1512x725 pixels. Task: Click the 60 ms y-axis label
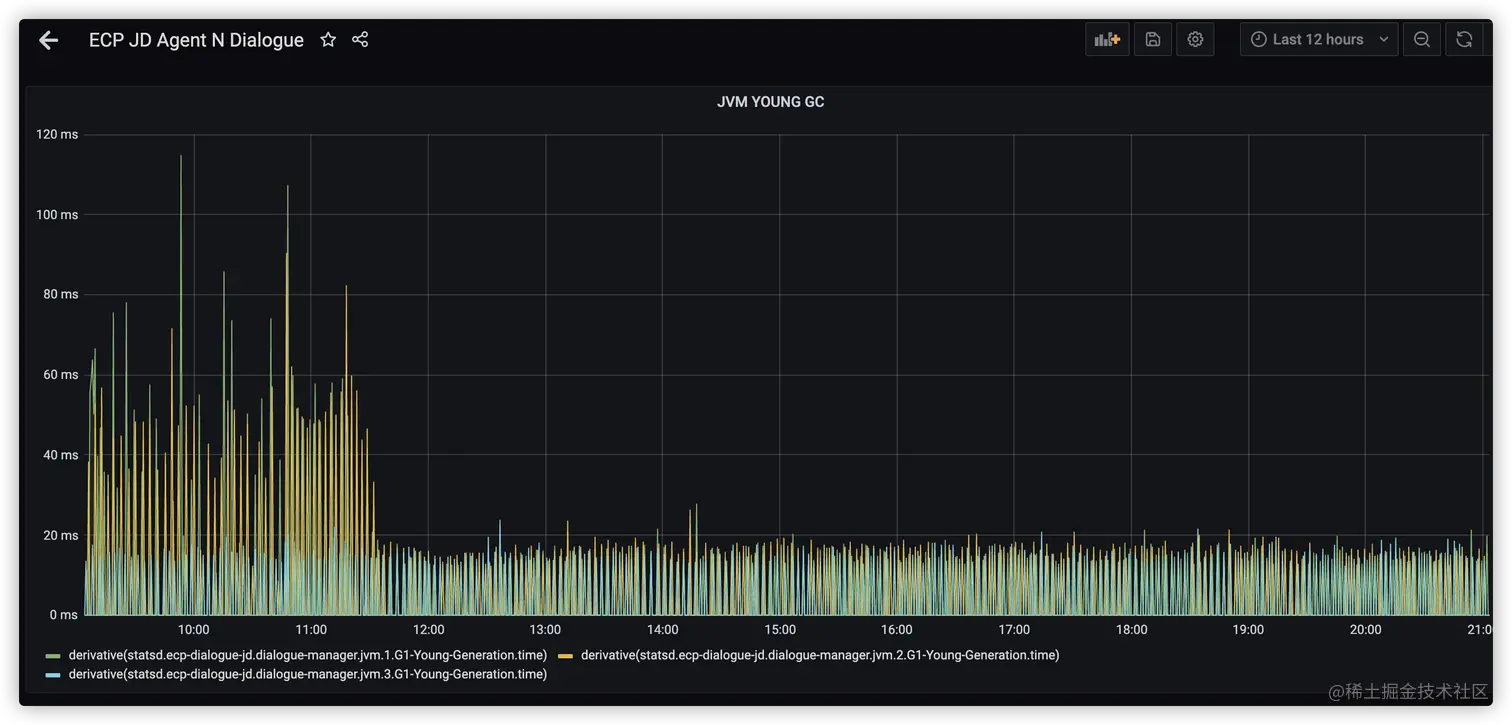click(x=60, y=375)
